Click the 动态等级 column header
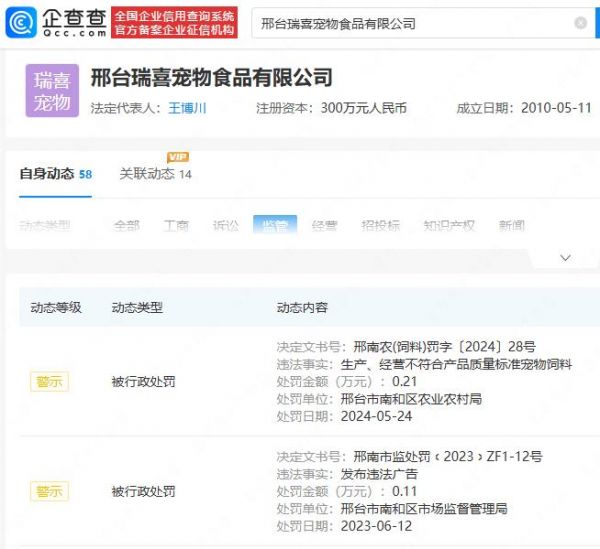 pos(56,307)
